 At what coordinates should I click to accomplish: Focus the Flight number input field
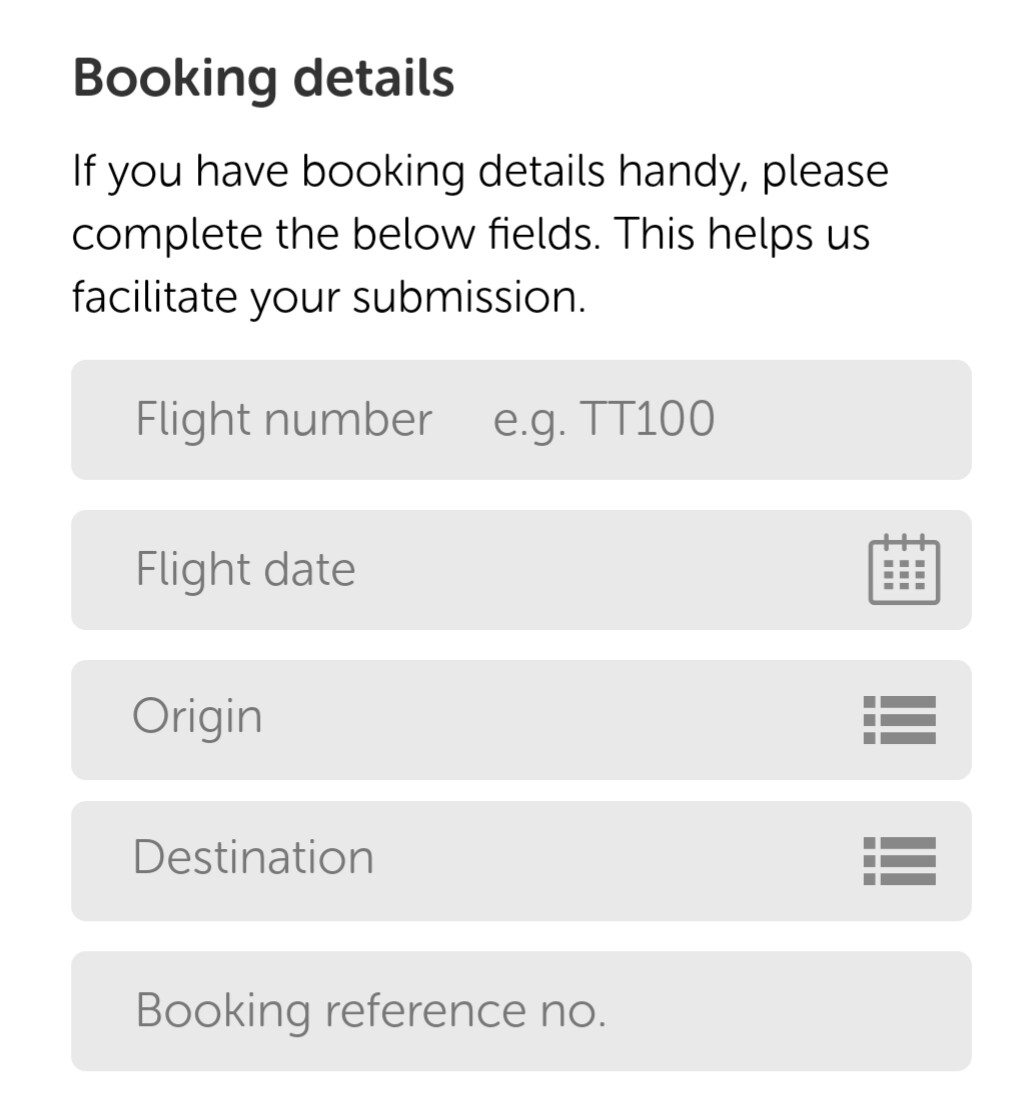click(x=521, y=420)
